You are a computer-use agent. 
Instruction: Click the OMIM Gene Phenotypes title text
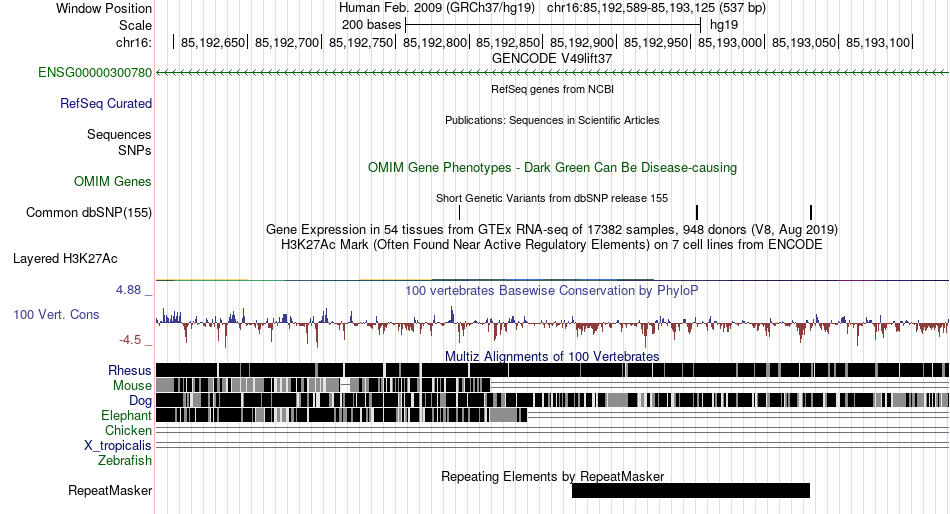[x=552, y=167]
